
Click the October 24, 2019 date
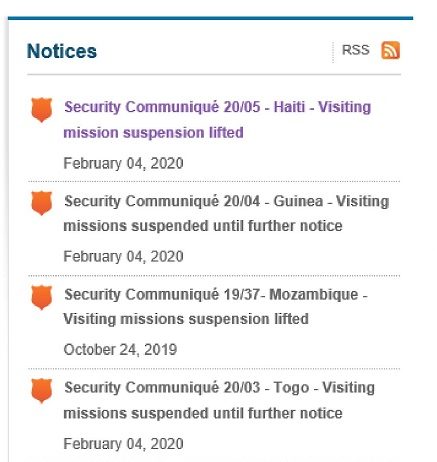coord(120,350)
